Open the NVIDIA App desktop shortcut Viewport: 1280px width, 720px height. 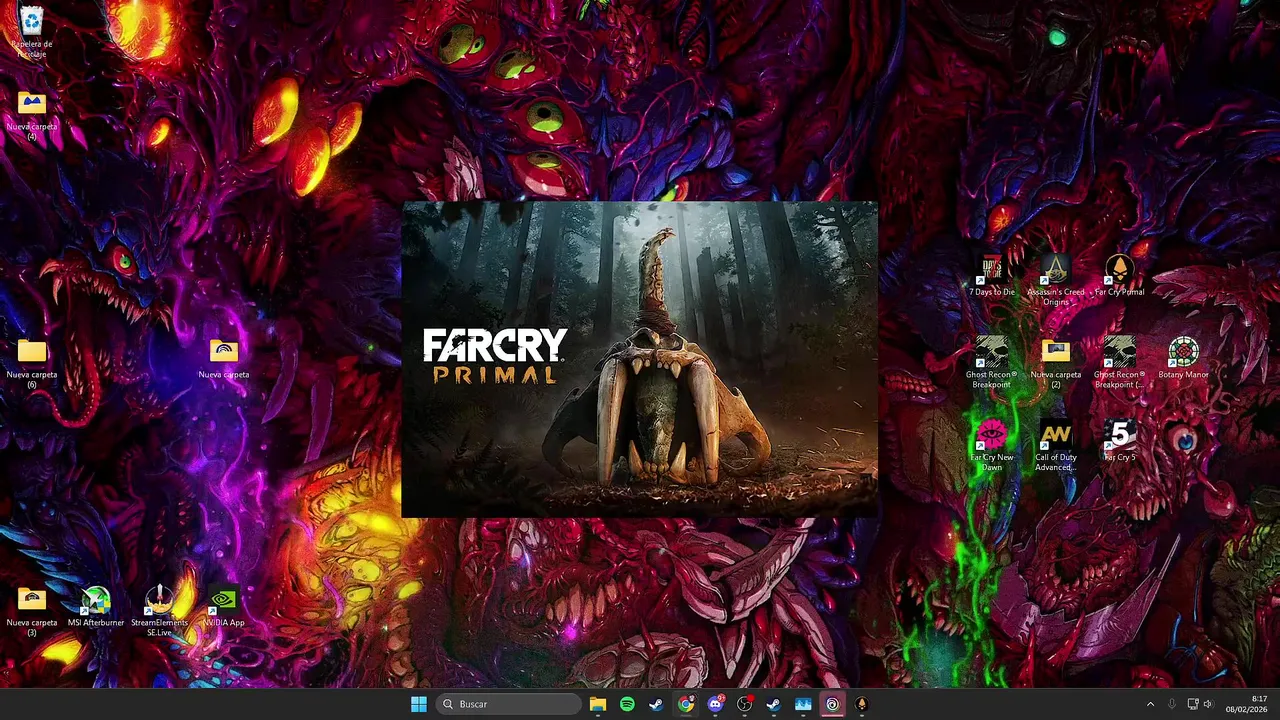tap(223, 607)
